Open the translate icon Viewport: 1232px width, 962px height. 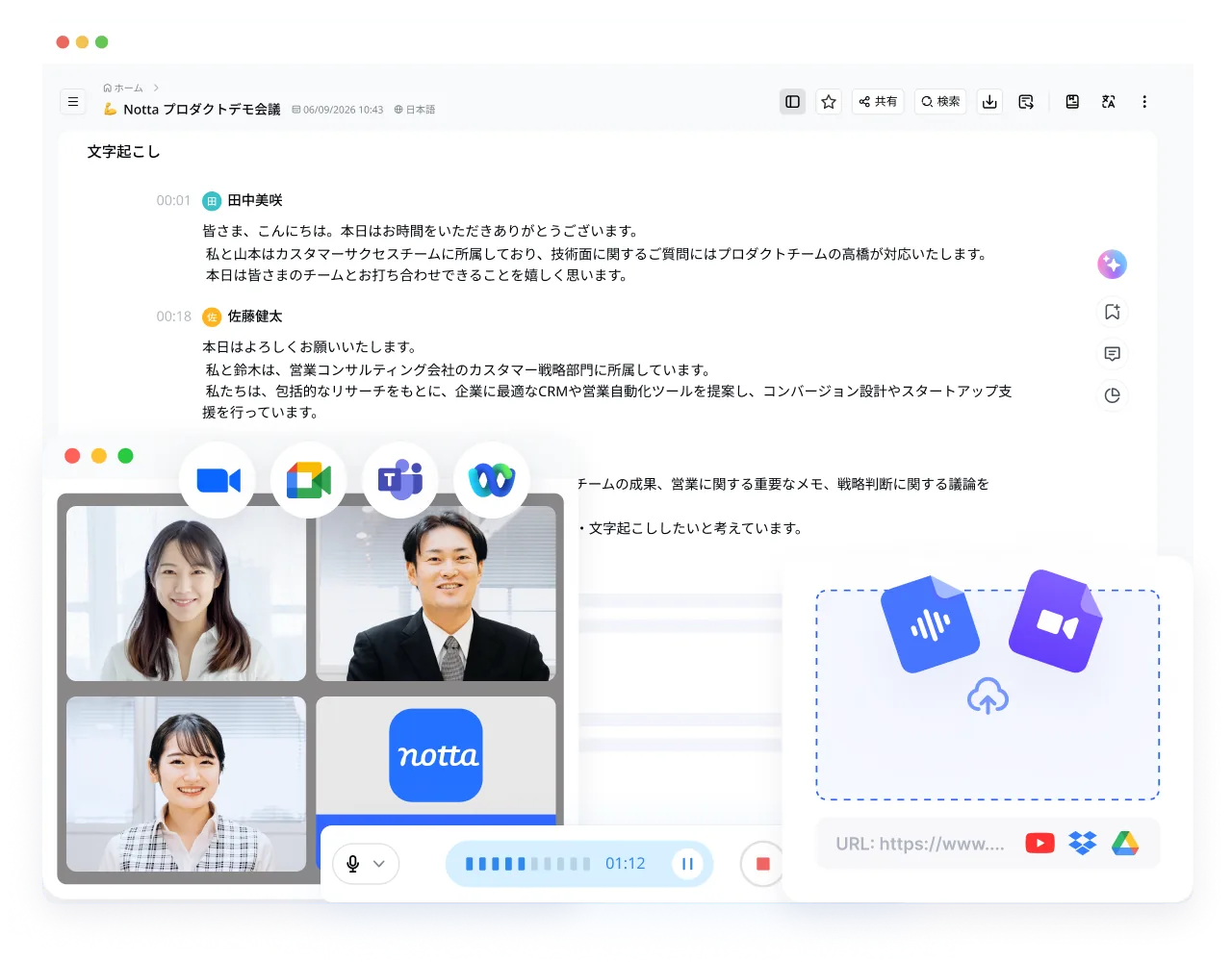pos(1109,101)
